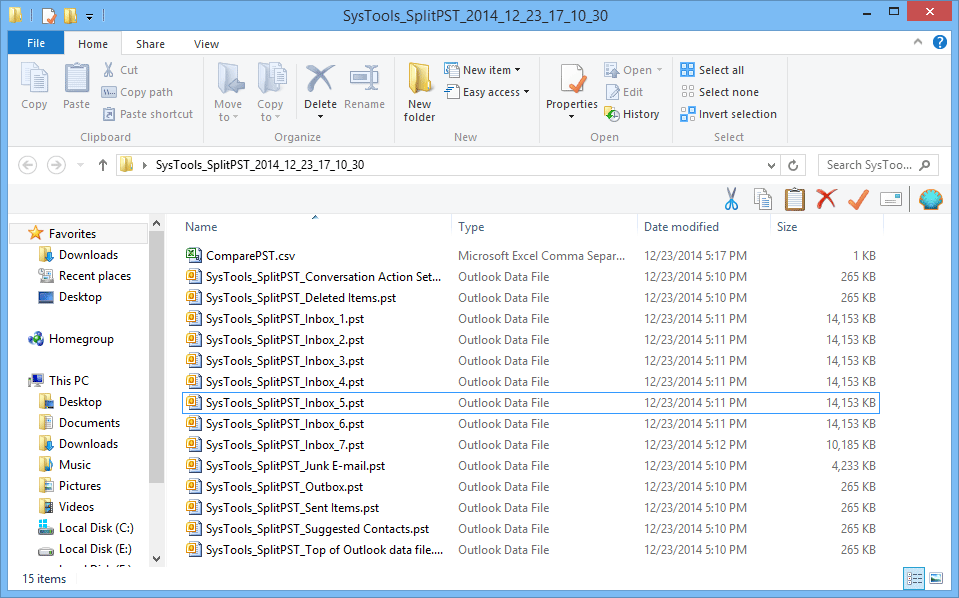The image size is (959, 598).
Task: Open the Recent locations dropdown arrow
Action: coord(80,165)
